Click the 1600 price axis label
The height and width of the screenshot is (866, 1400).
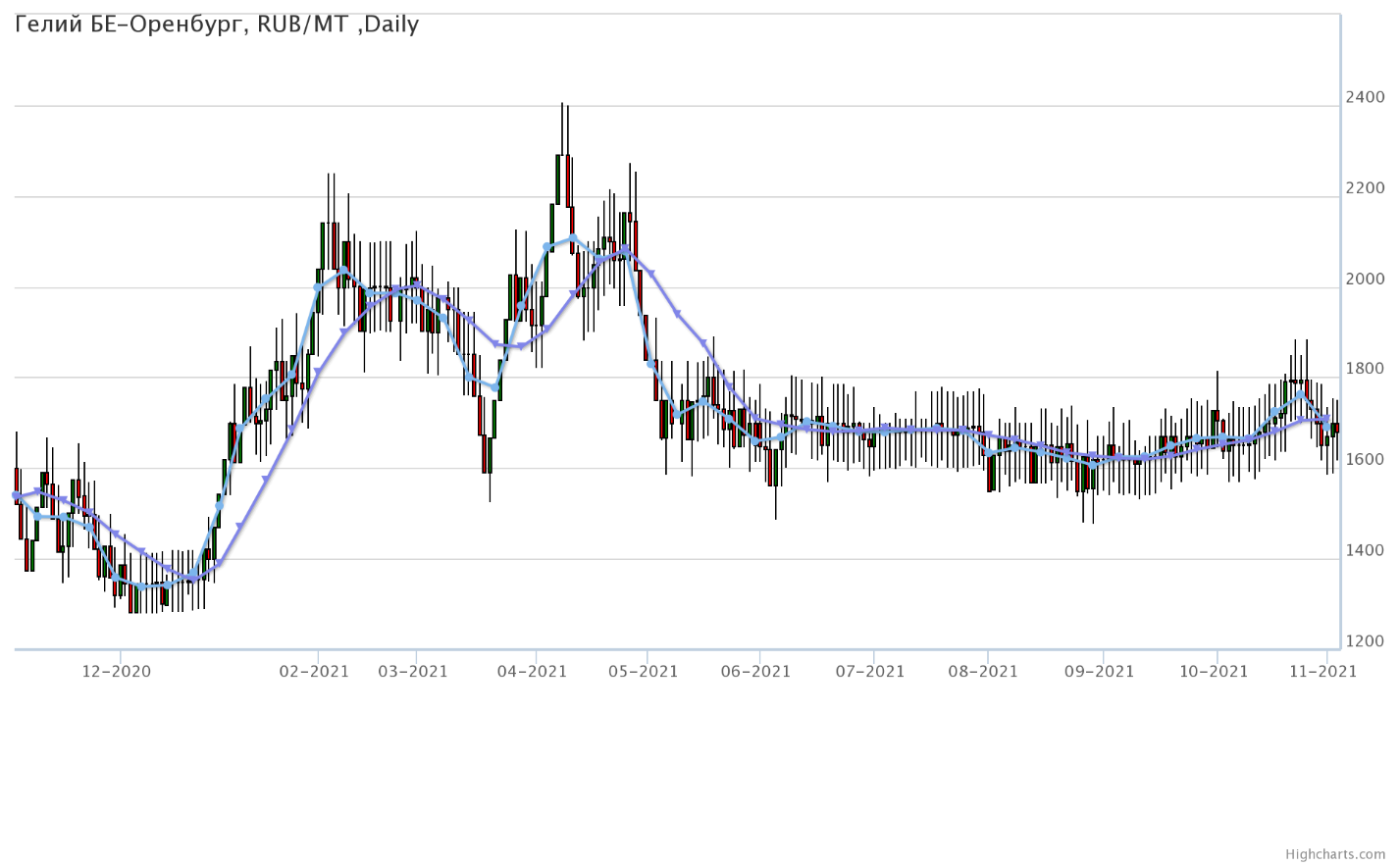[1366, 460]
